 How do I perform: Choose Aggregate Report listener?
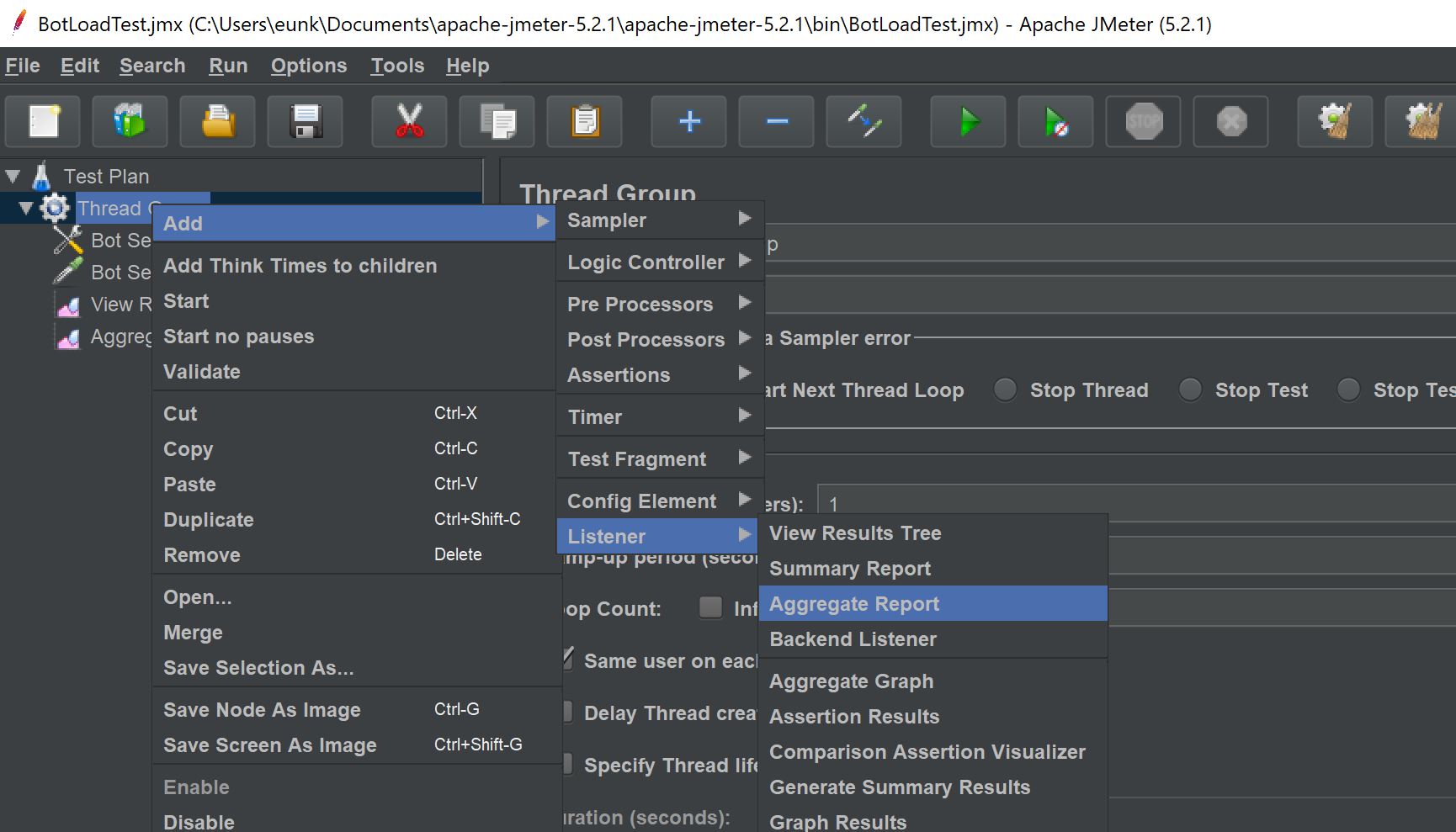[933, 603]
